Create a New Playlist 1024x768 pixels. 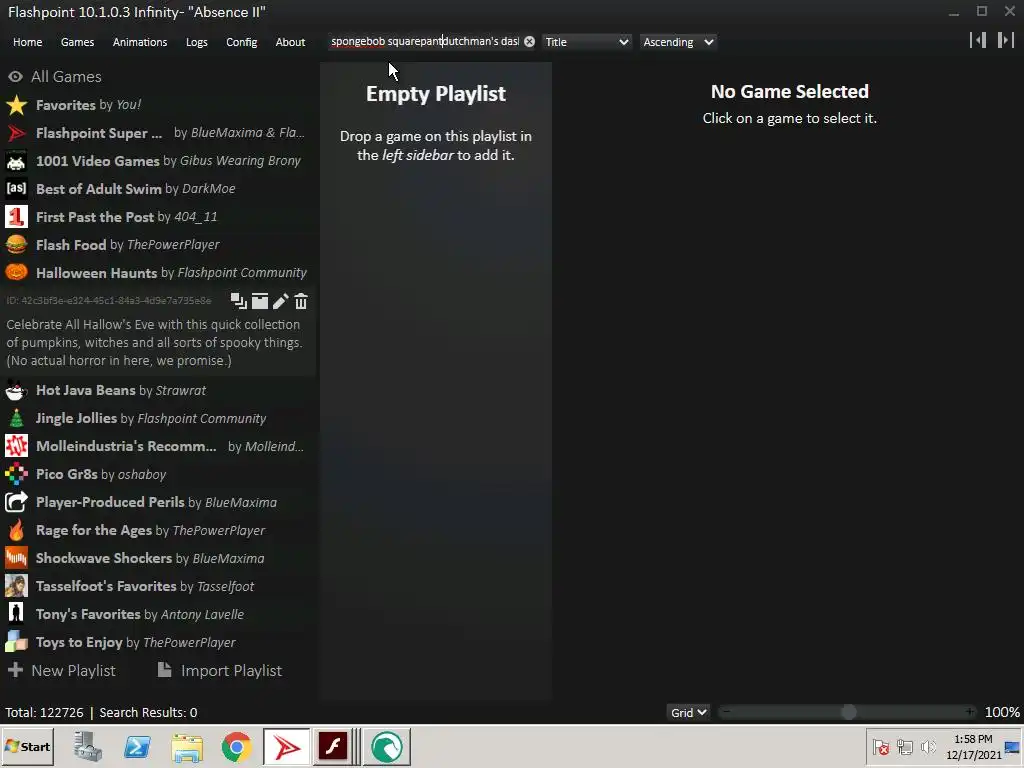pyautogui.click(x=61, y=671)
